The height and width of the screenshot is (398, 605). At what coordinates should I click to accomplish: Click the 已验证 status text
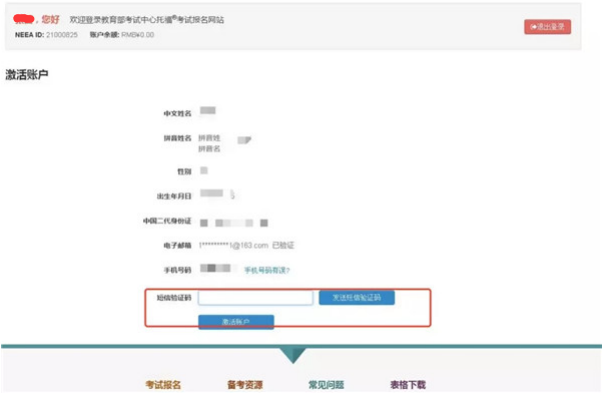(x=283, y=245)
